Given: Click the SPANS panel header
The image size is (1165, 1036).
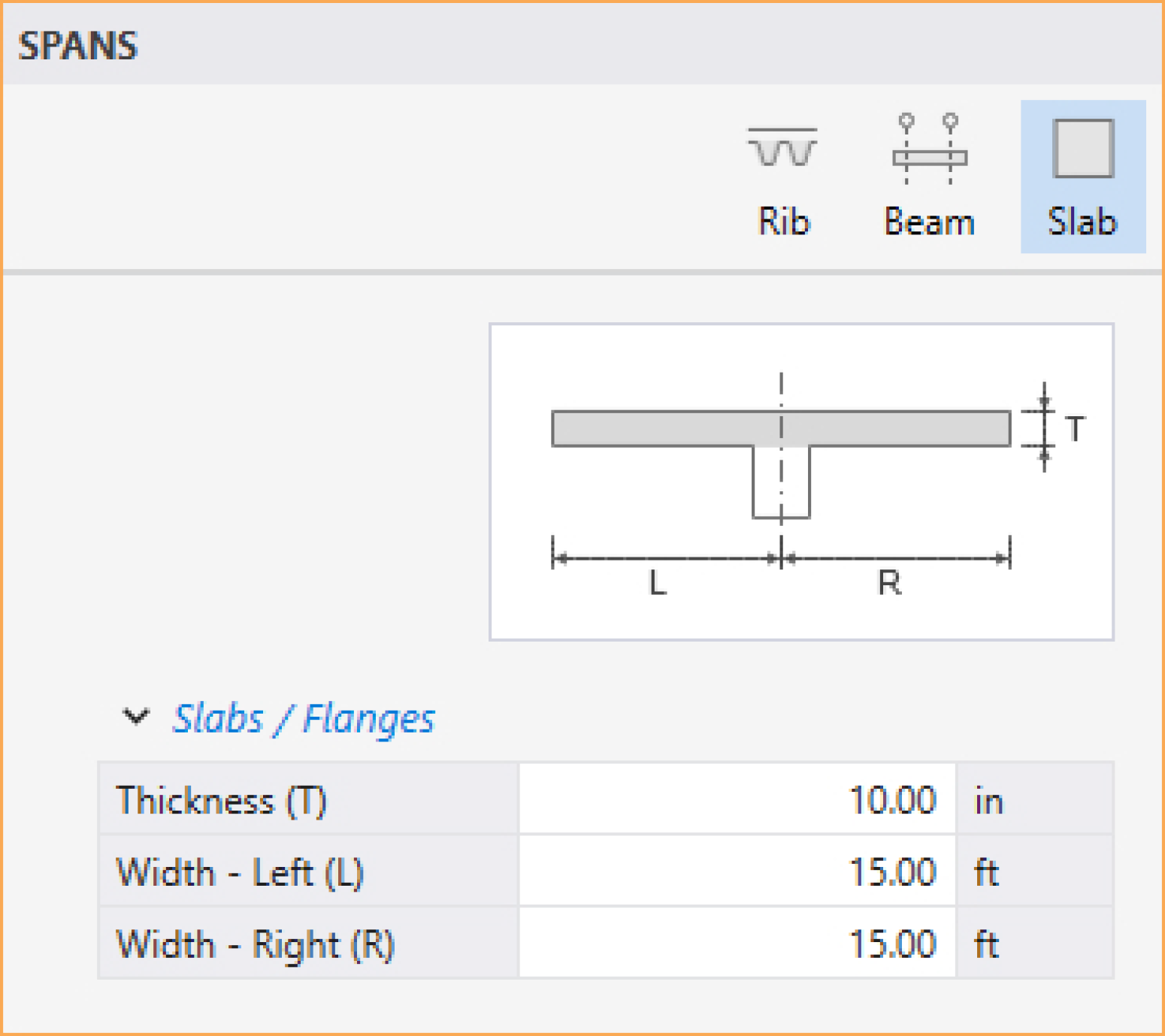Looking at the screenshot, I should click(78, 46).
